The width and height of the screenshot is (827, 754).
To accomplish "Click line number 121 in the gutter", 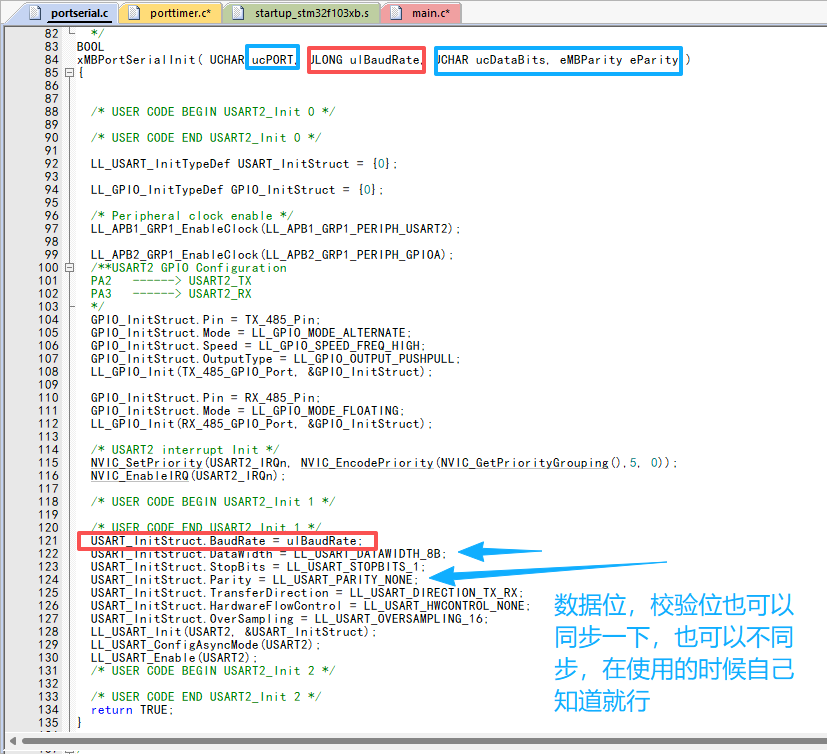I will coord(48,540).
